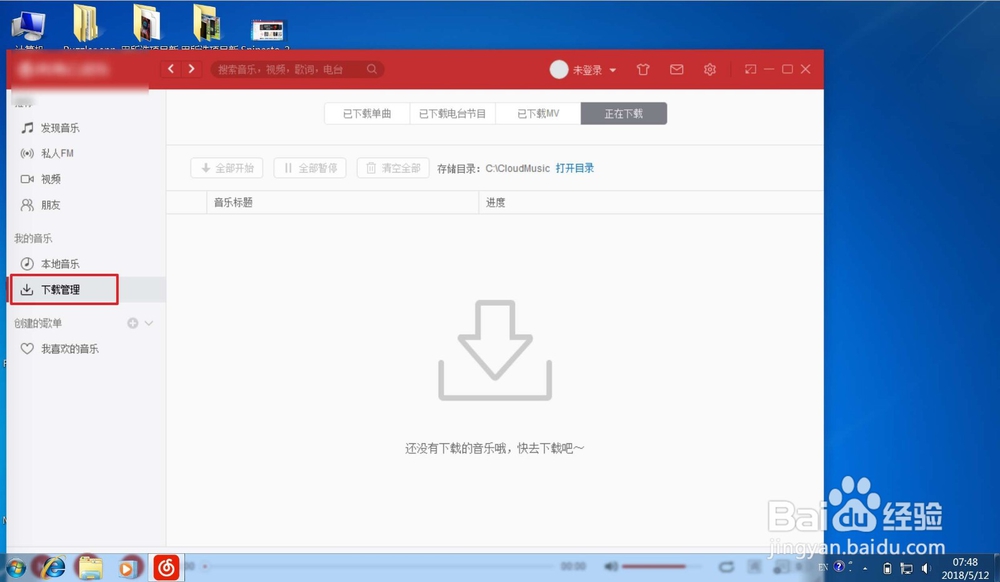Image resolution: width=1000 pixels, height=582 pixels.
Task: Click the volume speaker icon in player
Action: [x=611, y=566]
